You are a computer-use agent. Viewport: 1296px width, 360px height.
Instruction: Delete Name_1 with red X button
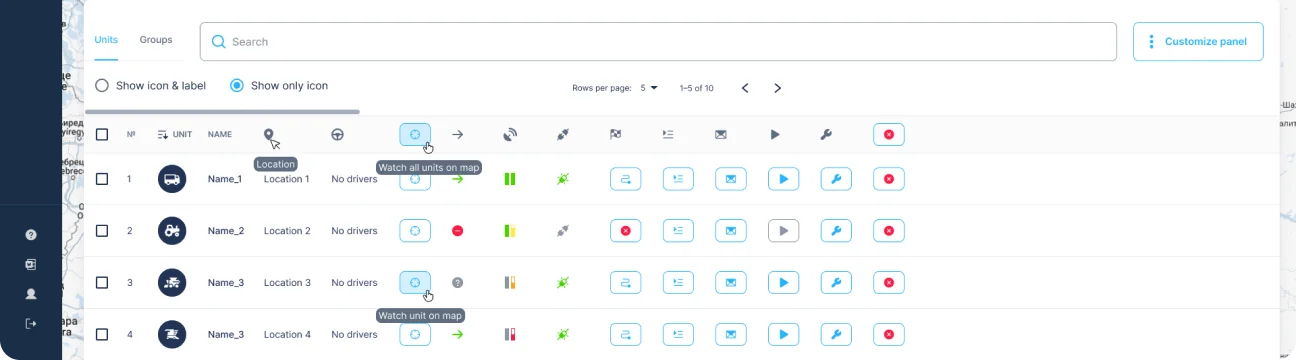(889, 179)
